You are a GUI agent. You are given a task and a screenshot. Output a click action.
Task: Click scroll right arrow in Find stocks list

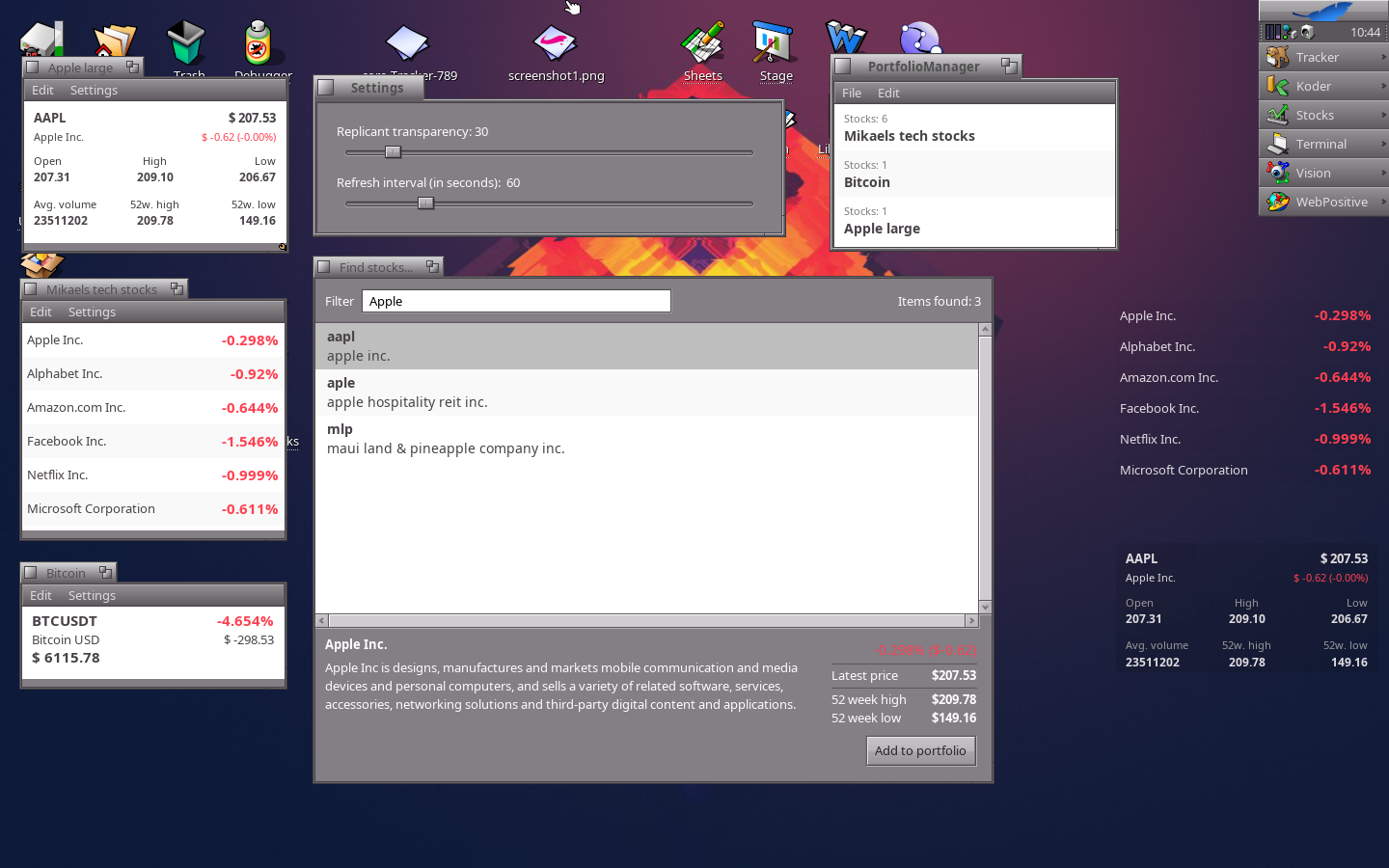coord(971,620)
